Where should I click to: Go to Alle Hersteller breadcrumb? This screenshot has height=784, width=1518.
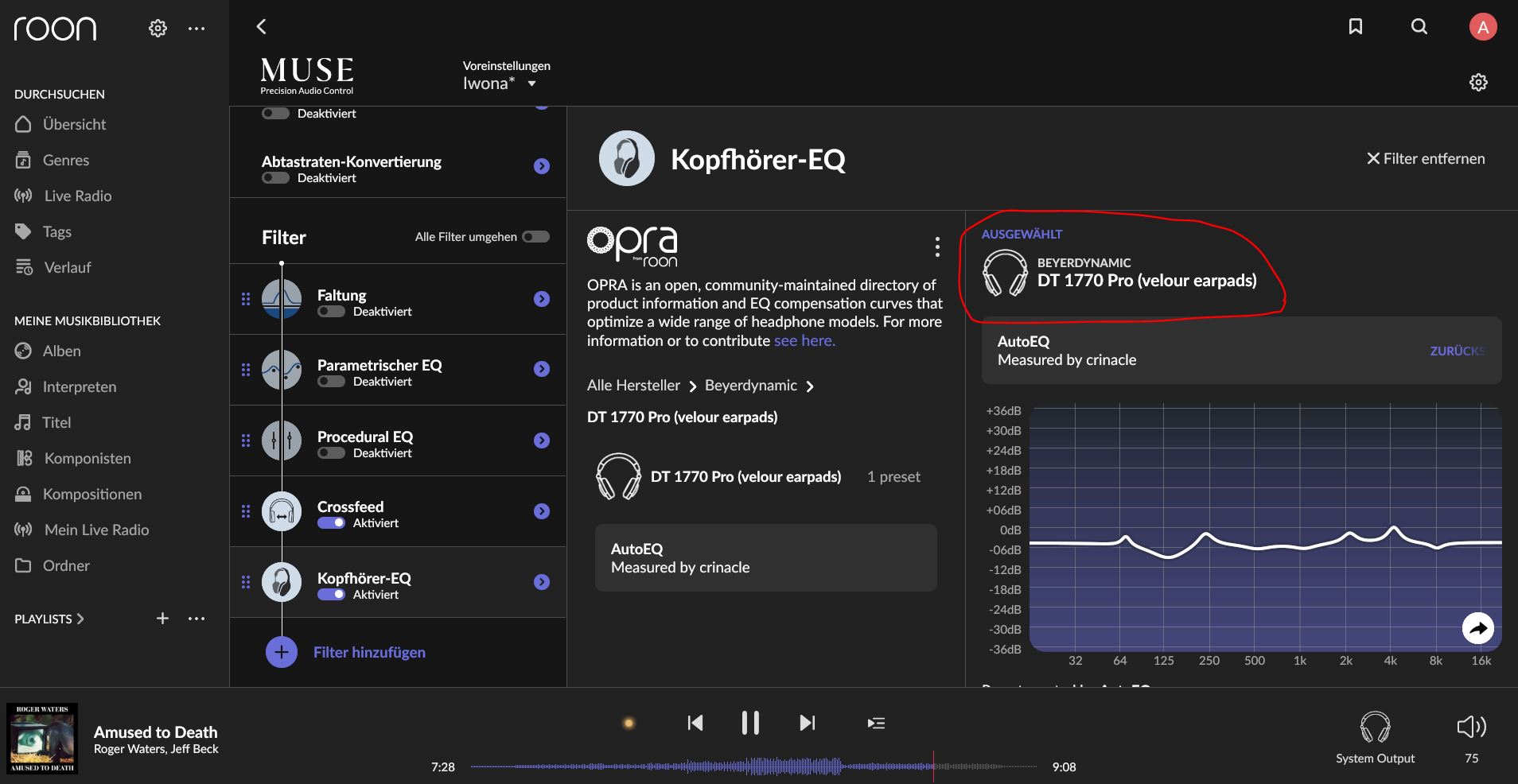coord(633,386)
